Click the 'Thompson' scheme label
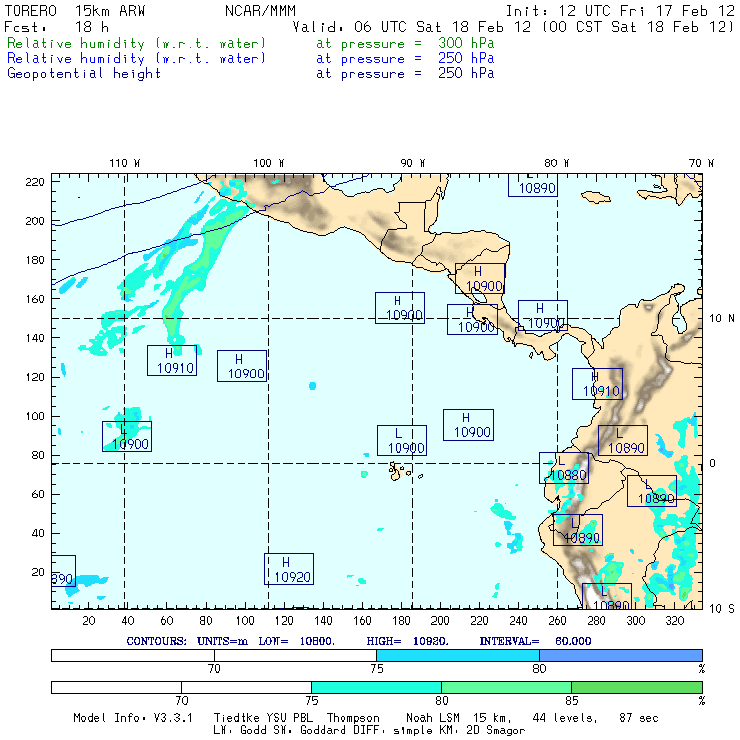The image size is (740, 740). pos(353,718)
